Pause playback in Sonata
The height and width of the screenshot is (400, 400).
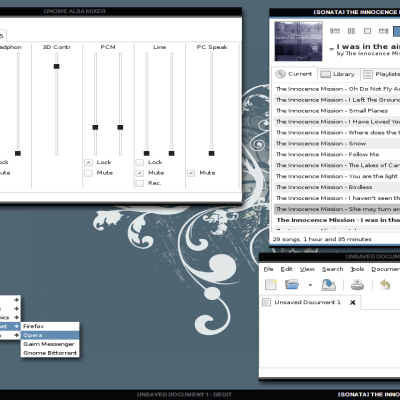click(x=351, y=31)
